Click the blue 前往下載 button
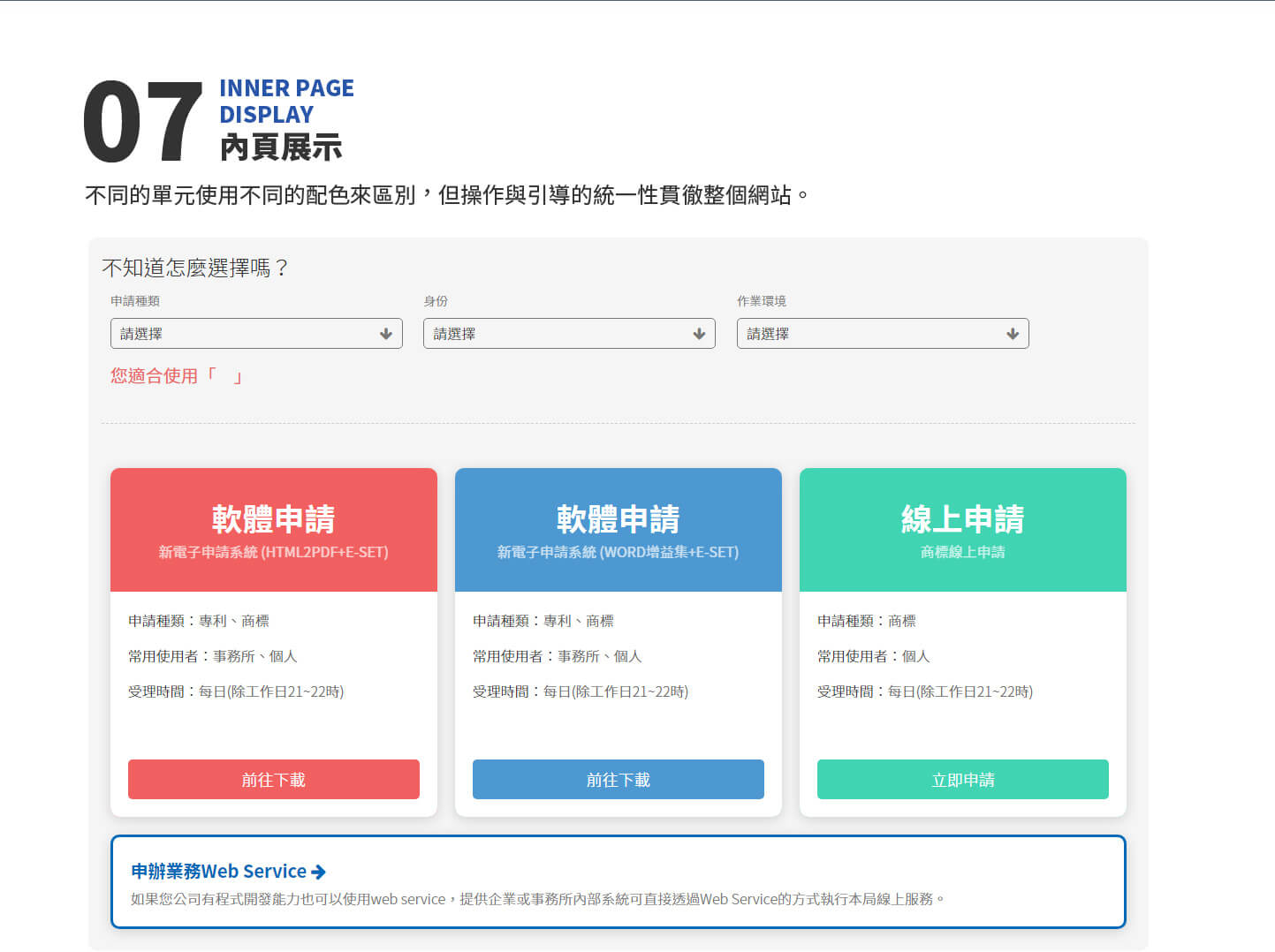The image size is (1275, 952). click(618, 779)
